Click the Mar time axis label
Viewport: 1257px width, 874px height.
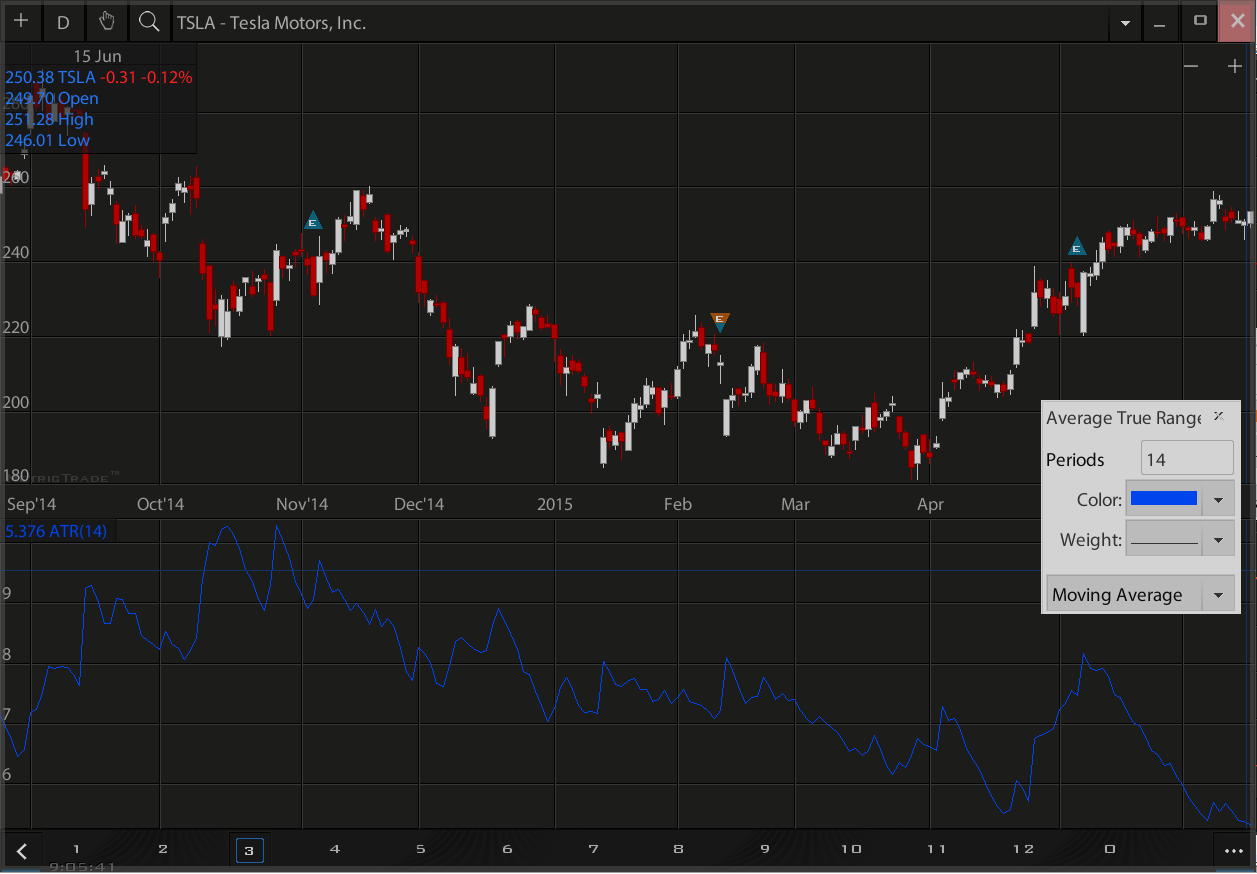[795, 504]
